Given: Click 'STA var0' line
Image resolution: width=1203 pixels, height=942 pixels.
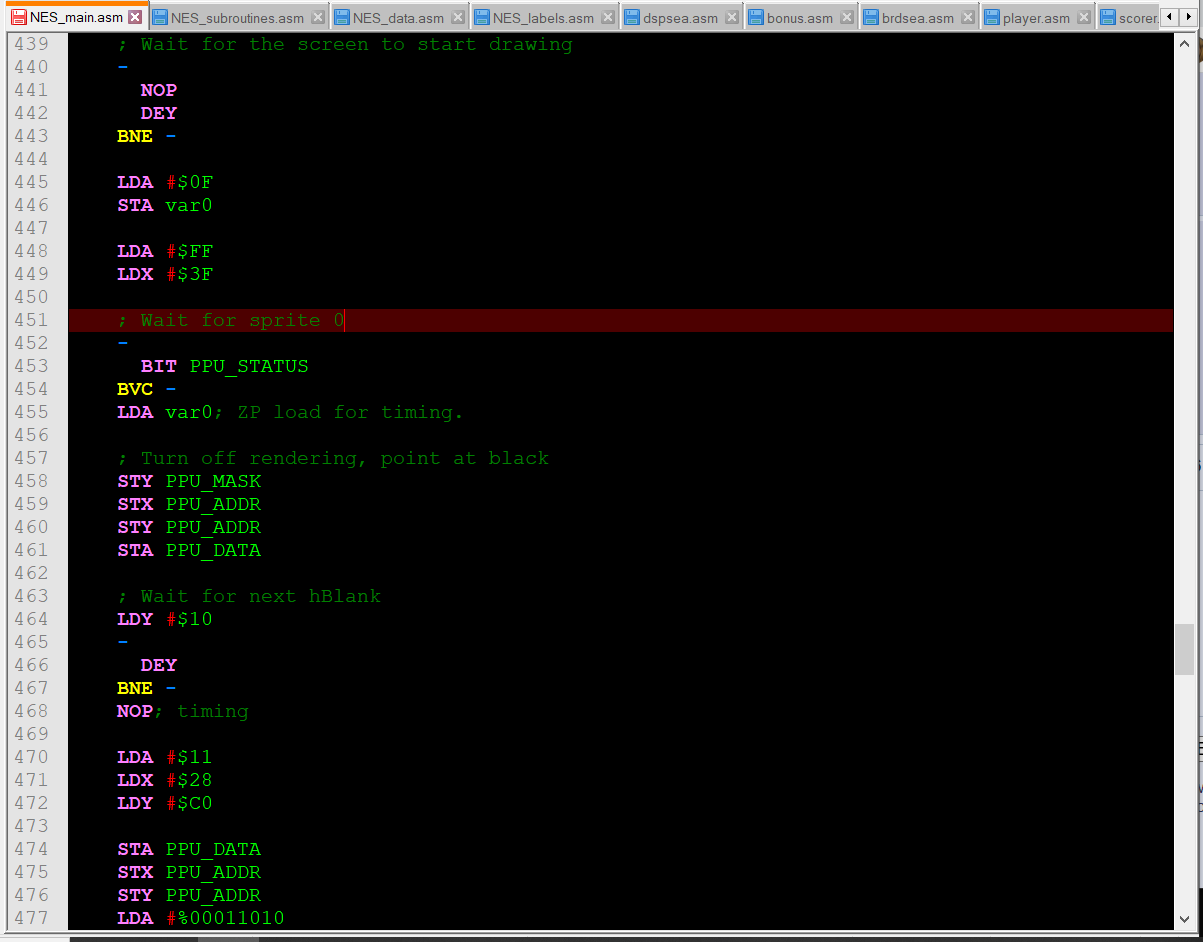Looking at the screenshot, I should 165,205.
